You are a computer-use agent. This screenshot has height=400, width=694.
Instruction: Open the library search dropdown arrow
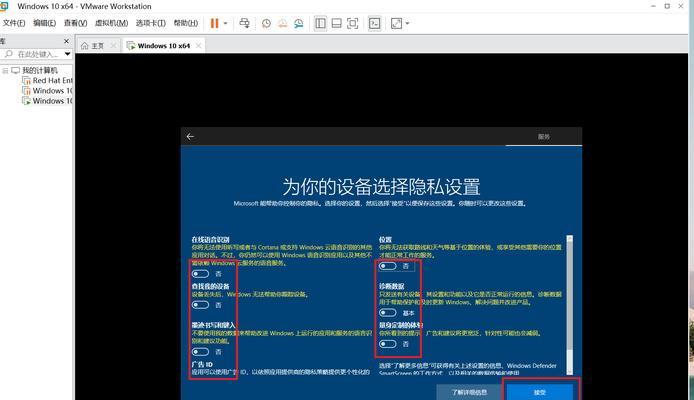(67, 54)
